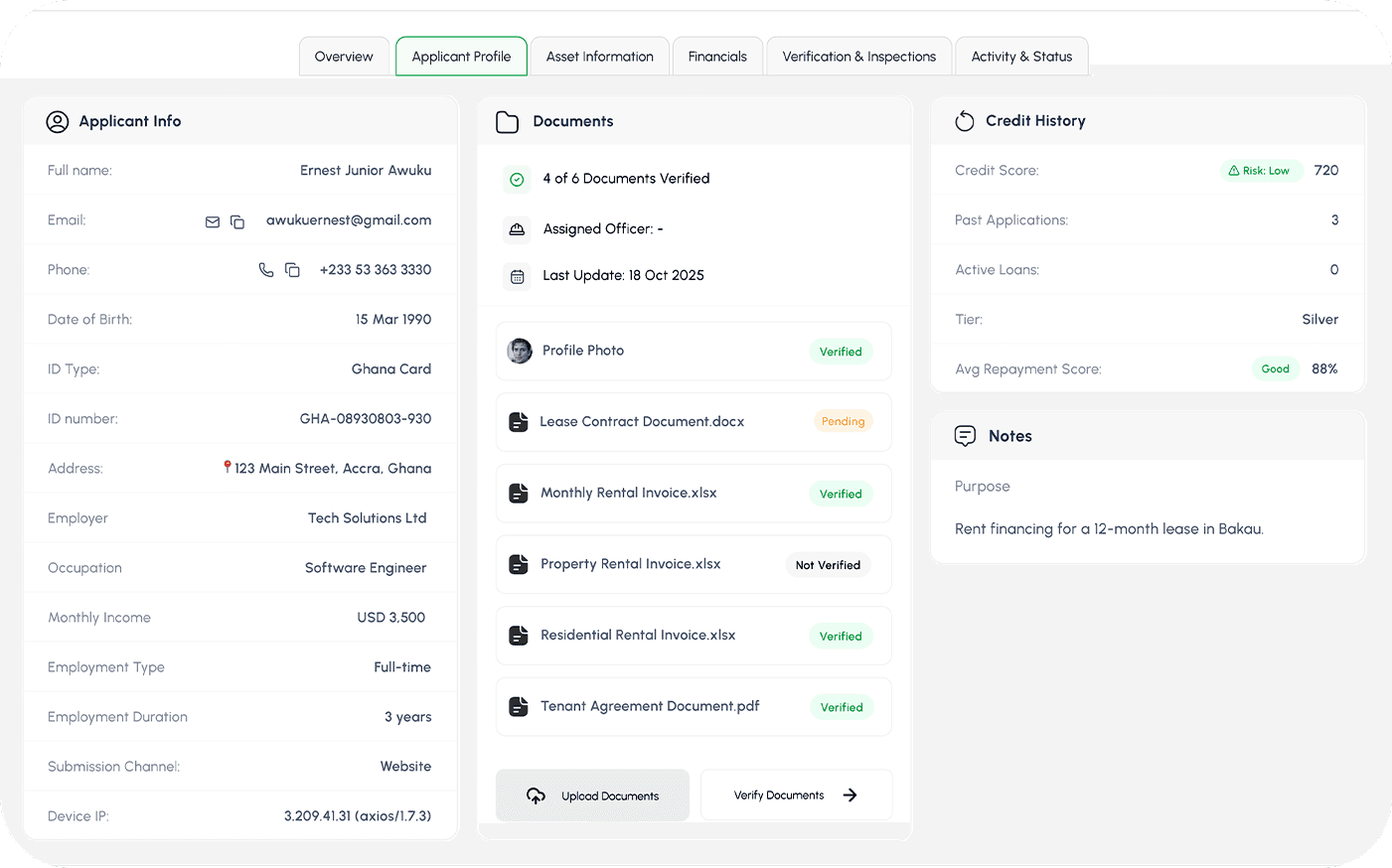
Task: Click the Credit History refresh icon
Action: click(x=965, y=121)
